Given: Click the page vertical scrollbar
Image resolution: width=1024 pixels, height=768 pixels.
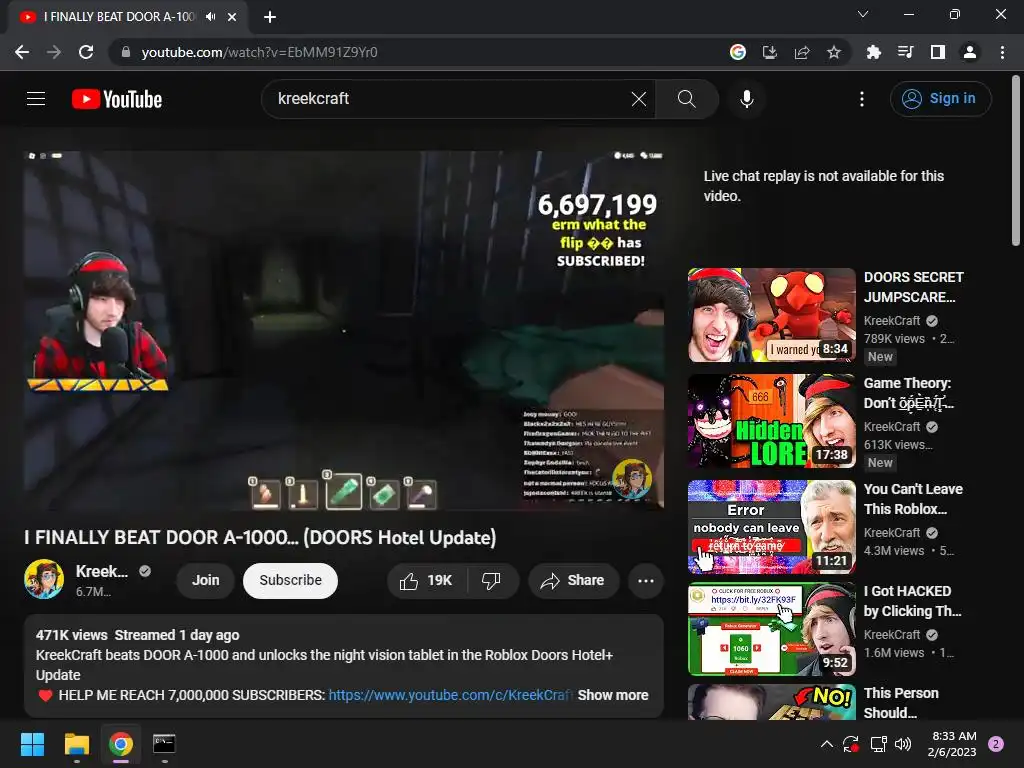Looking at the screenshot, I should point(1016,160).
